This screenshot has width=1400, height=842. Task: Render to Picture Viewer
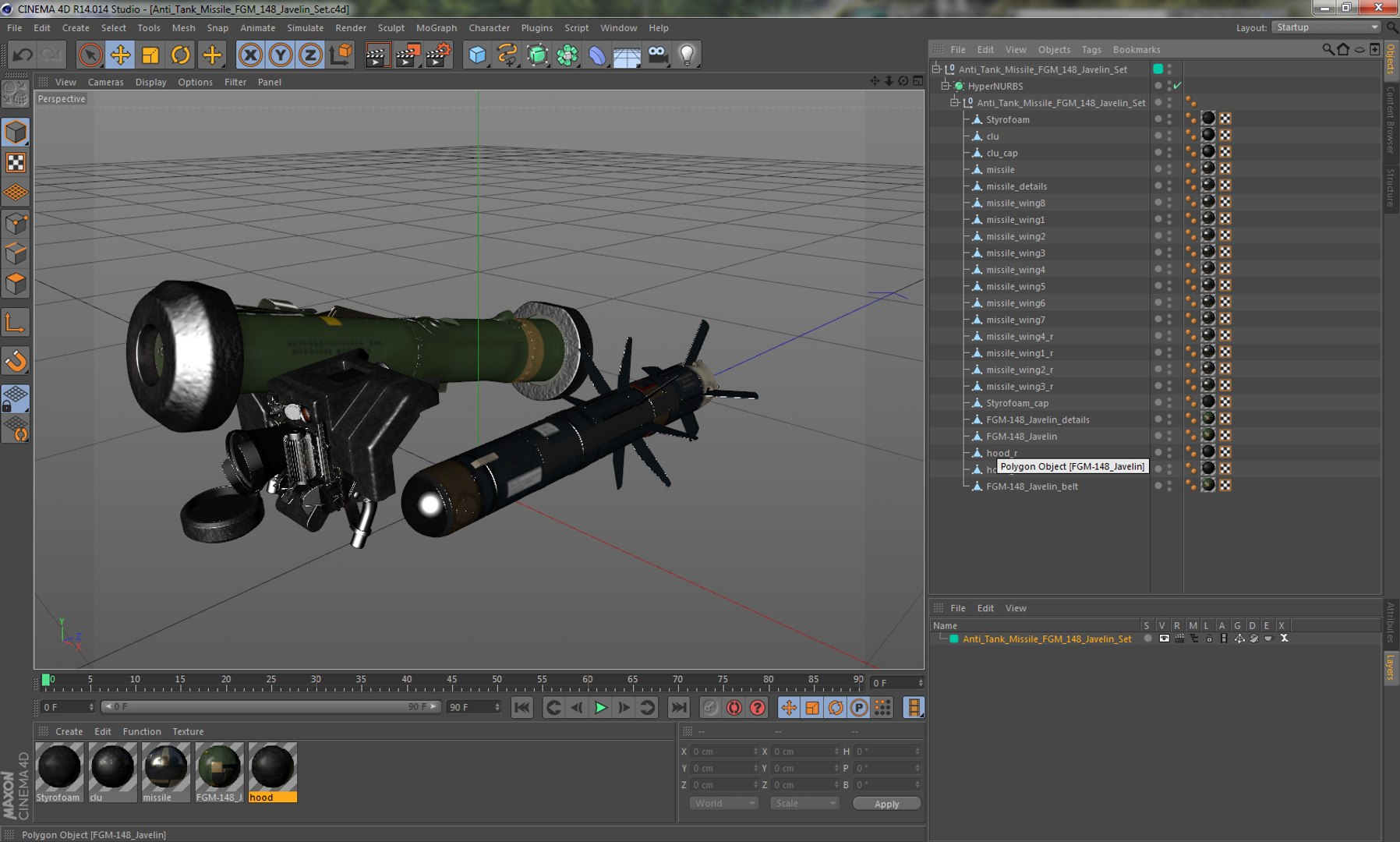[408, 55]
